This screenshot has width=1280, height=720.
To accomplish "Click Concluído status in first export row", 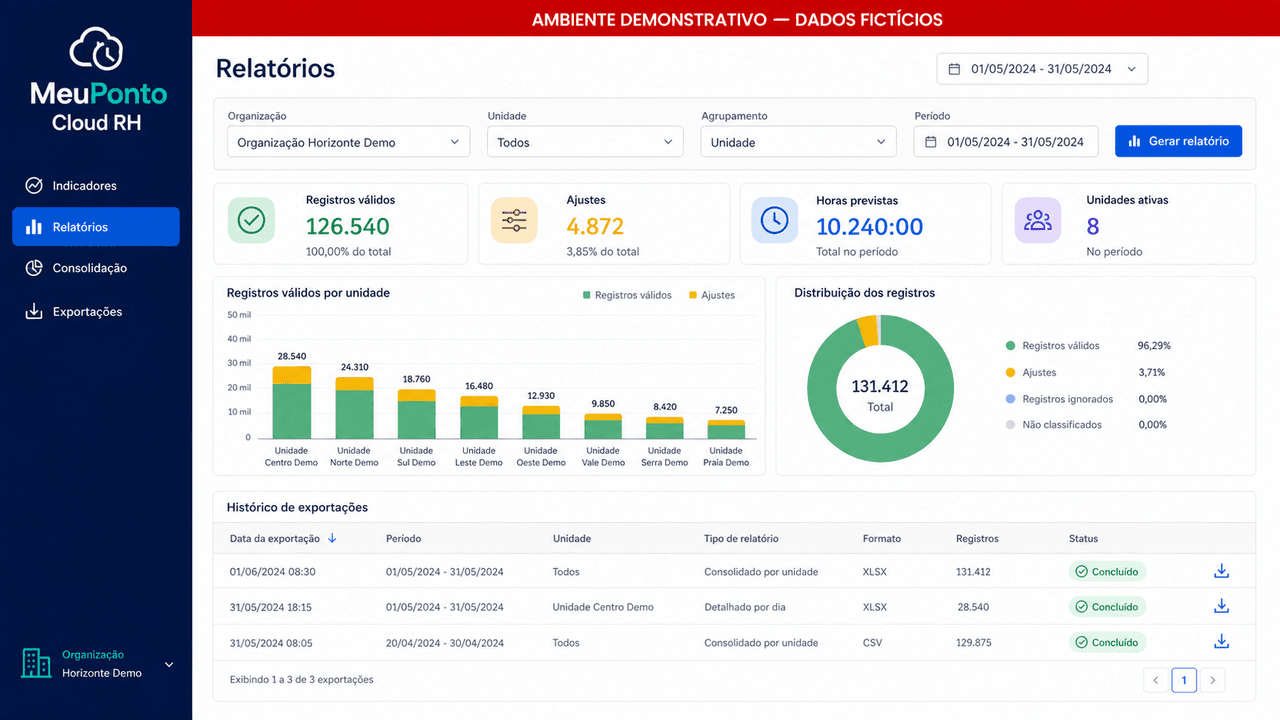I will pos(1107,572).
